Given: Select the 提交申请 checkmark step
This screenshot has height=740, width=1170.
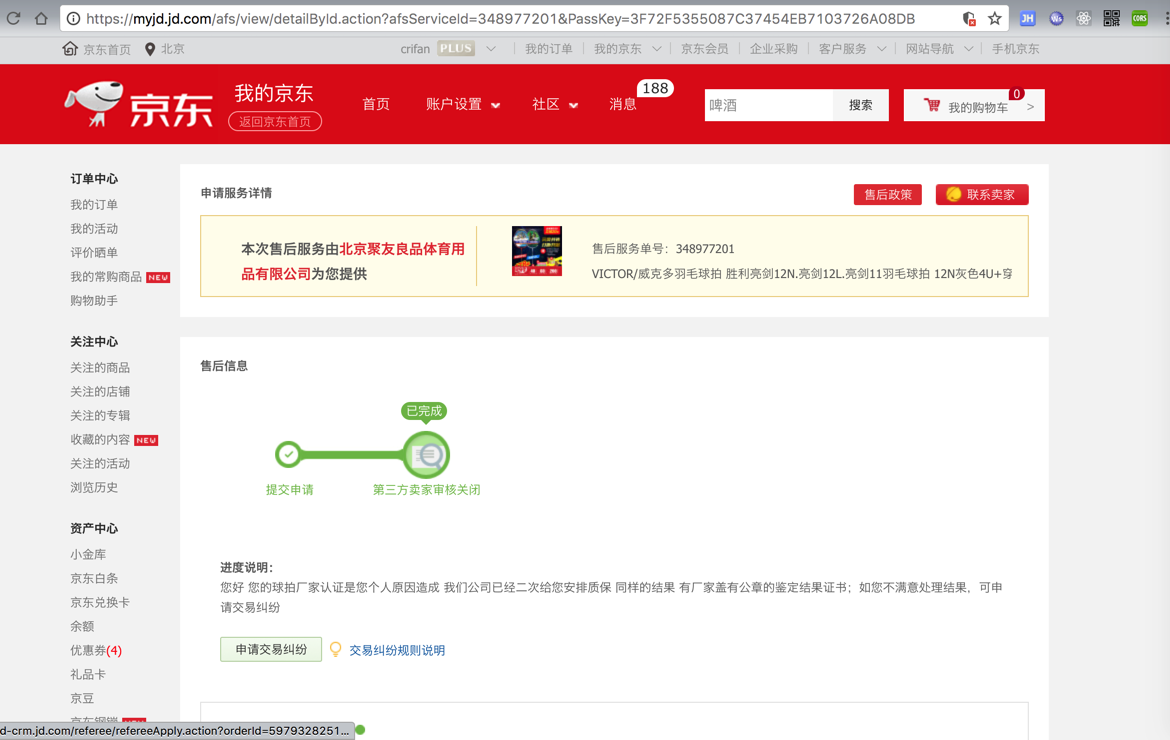Looking at the screenshot, I should (x=288, y=454).
